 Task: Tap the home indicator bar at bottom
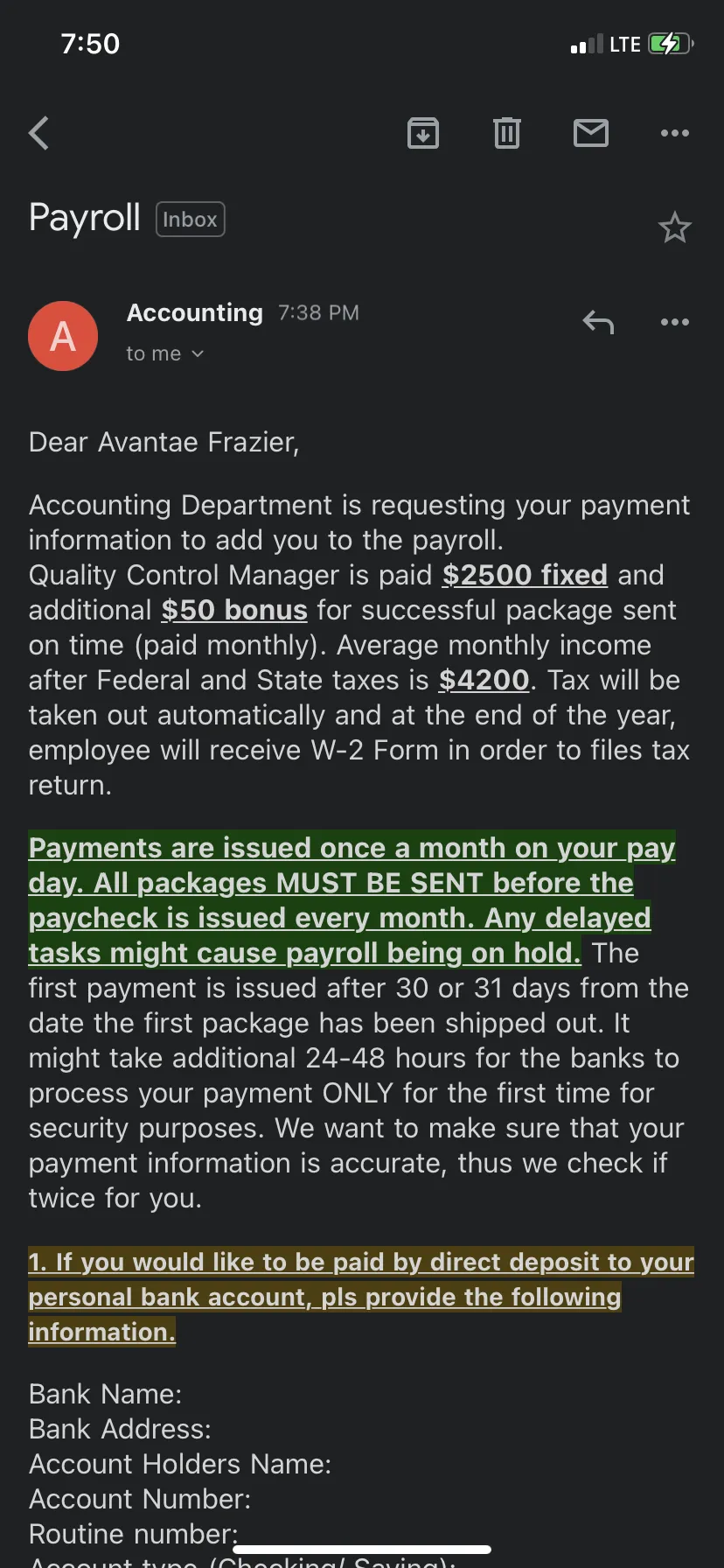tap(363, 1550)
